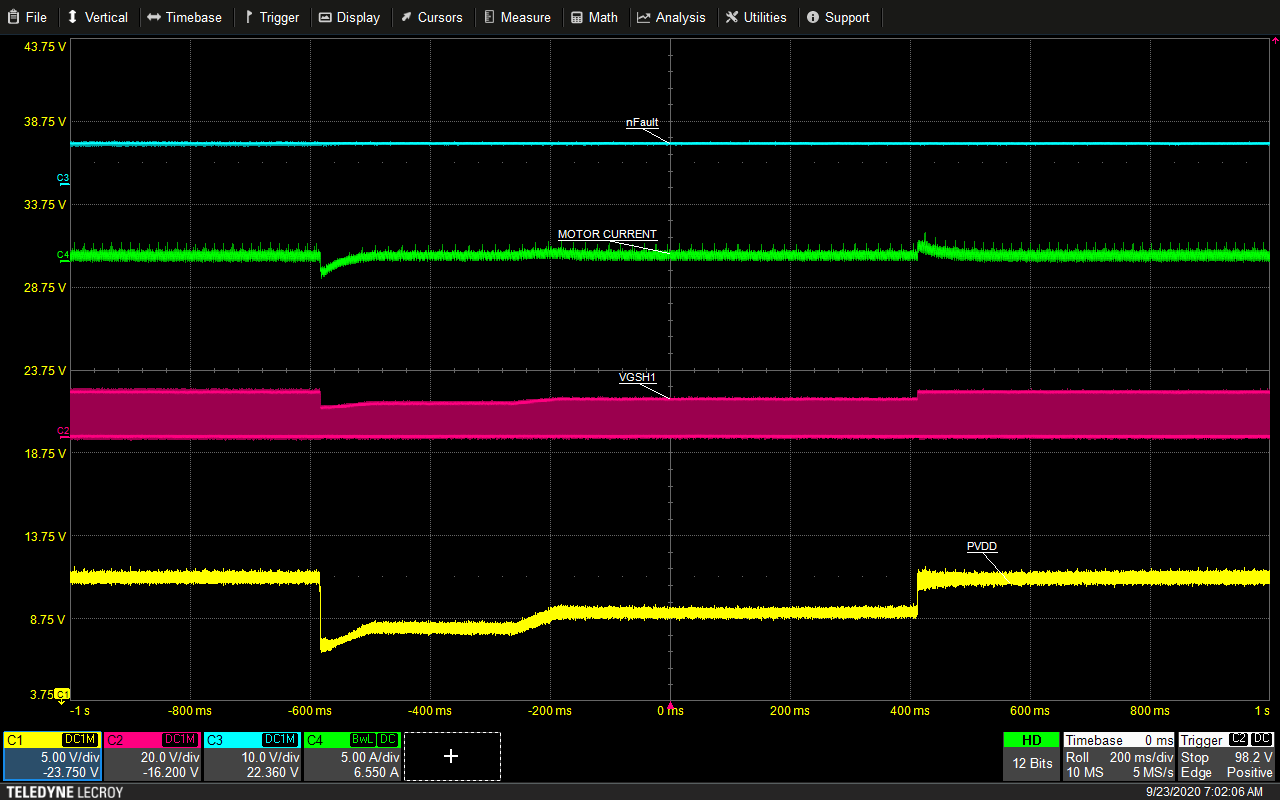The height and width of the screenshot is (800, 1280).
Task: Click the HD 12 Bits indicator
Action: click(x=1030, y=755)
